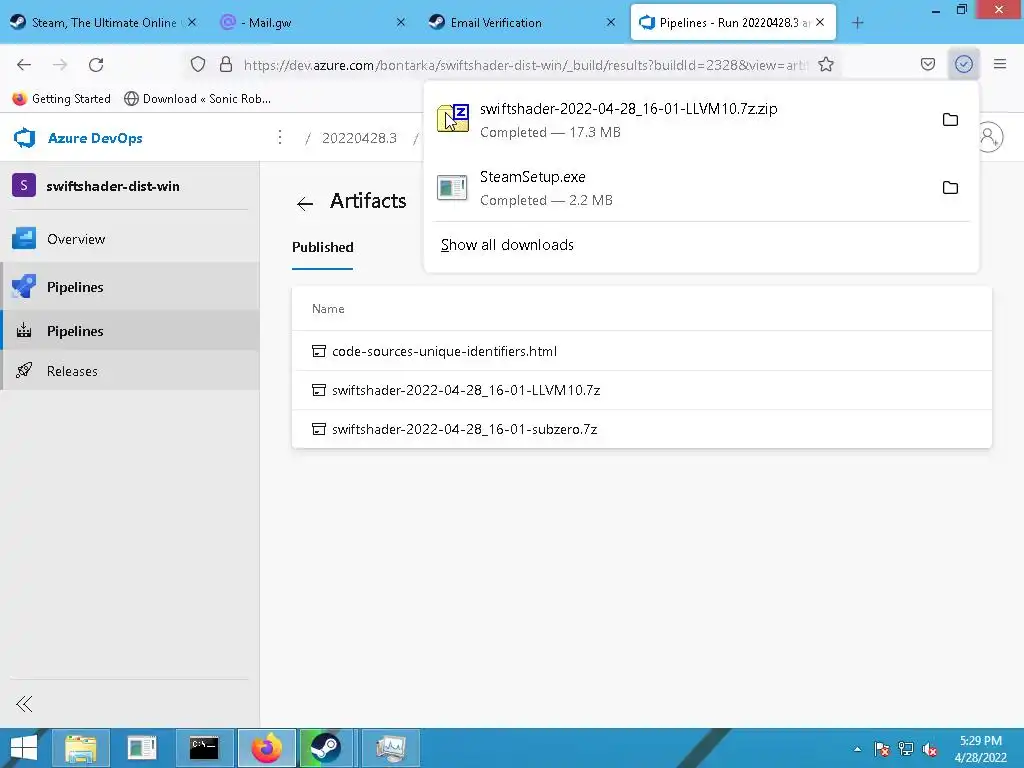Open the breadcrumb more options ellipsis
The width and height of the screenshot is (1024, 768).
tap(280, 137)
